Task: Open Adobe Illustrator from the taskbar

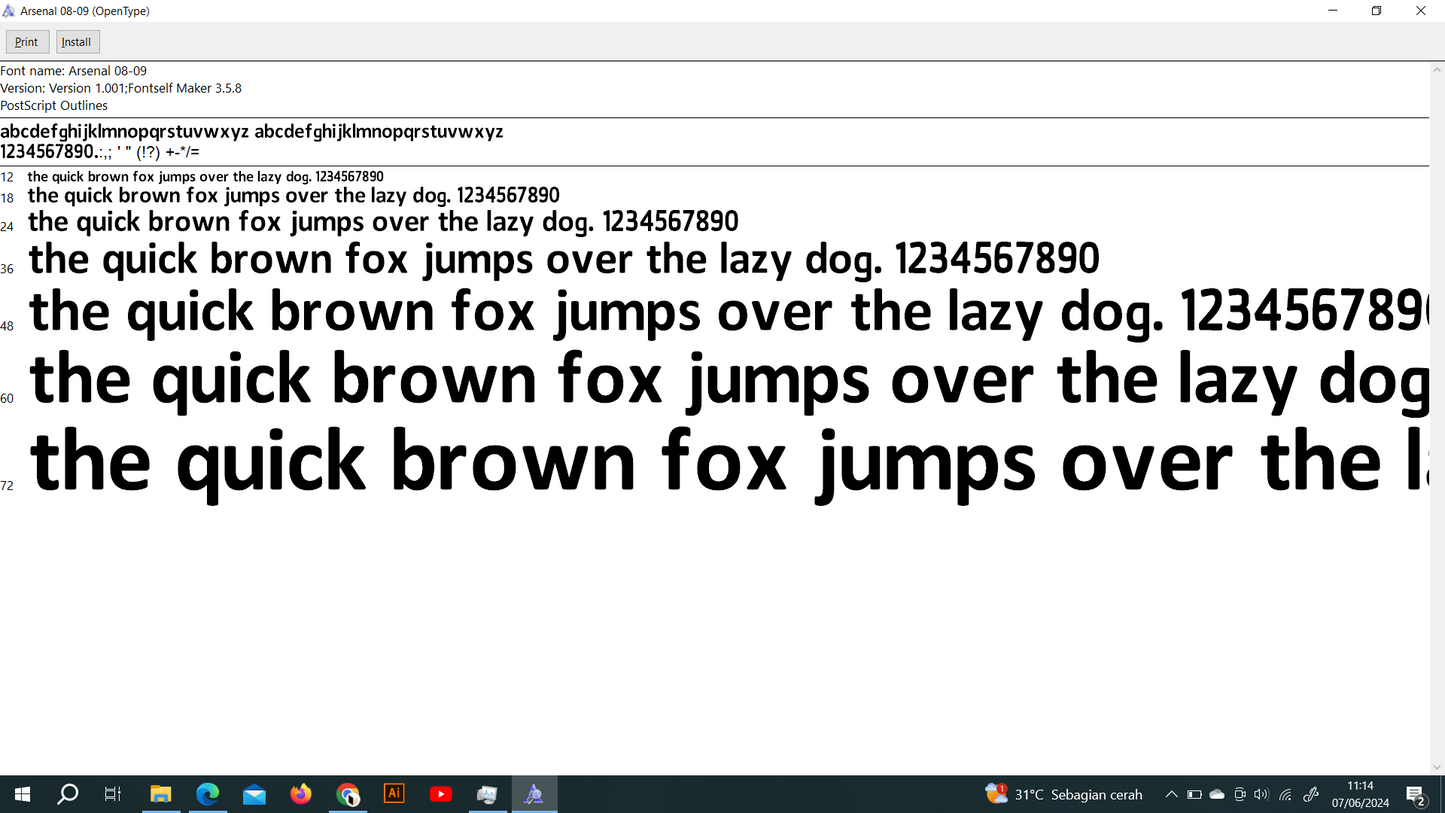Action: point(394,794)
